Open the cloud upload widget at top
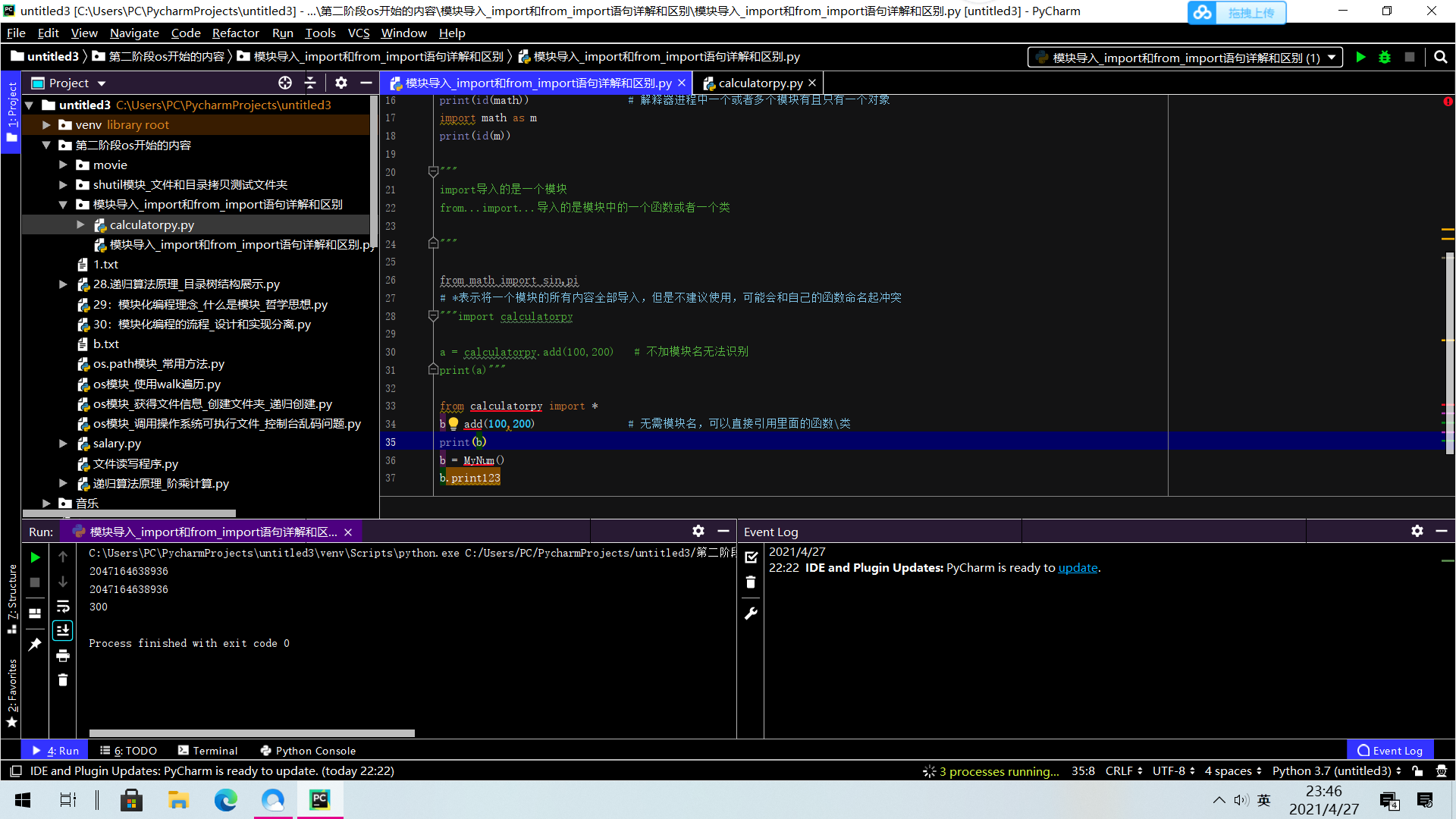 [x=1237, y=13]
